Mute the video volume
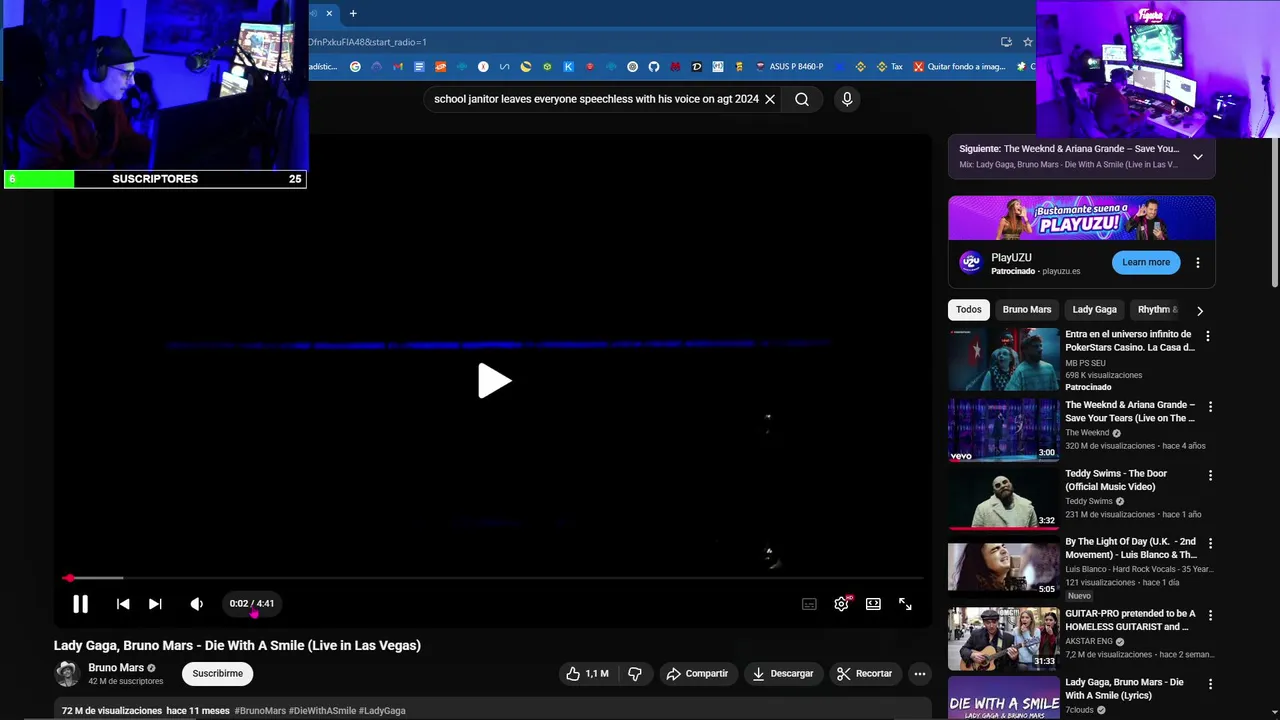 (197, 604)
